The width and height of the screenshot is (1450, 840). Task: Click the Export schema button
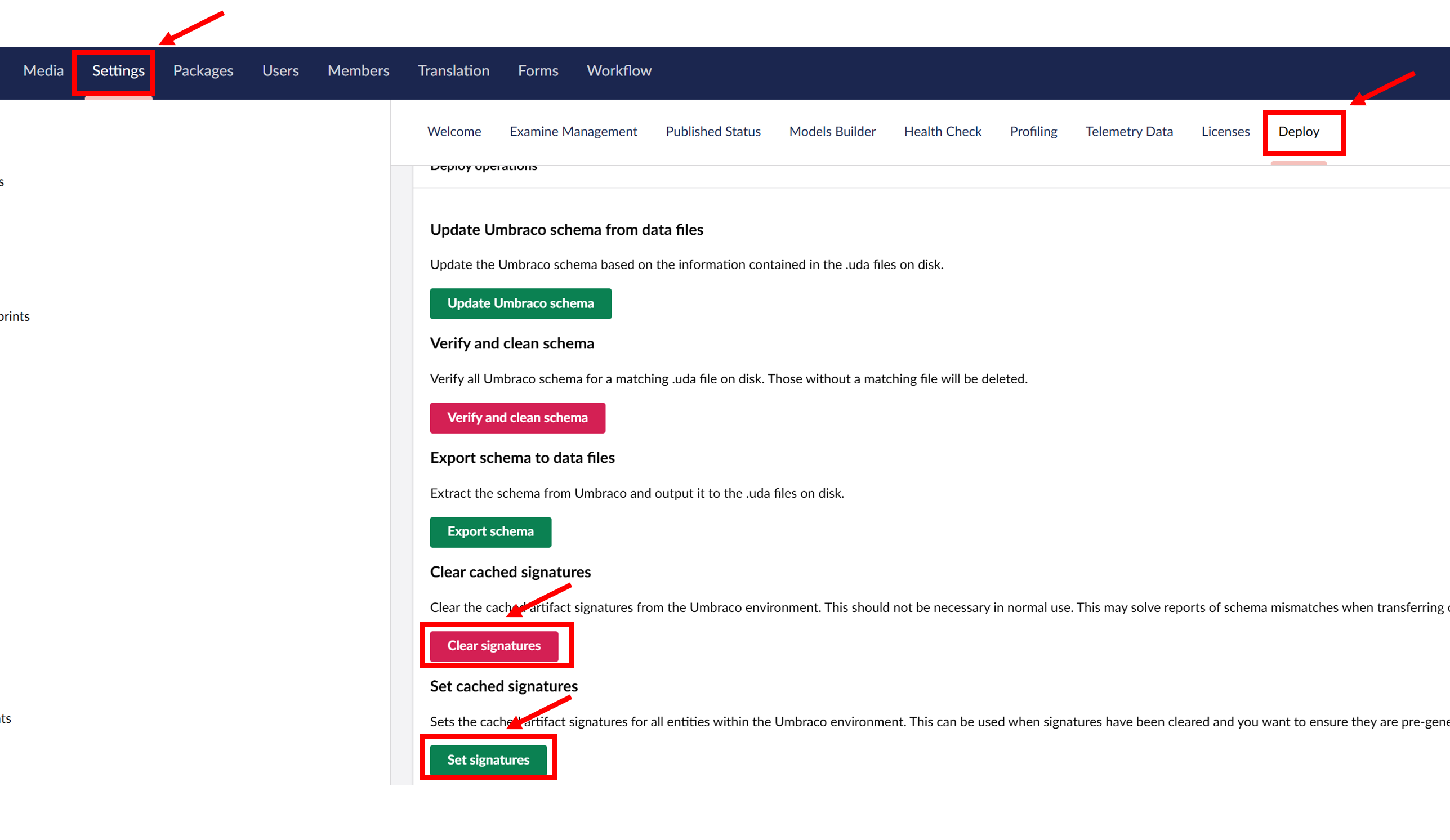pos(490,532)
